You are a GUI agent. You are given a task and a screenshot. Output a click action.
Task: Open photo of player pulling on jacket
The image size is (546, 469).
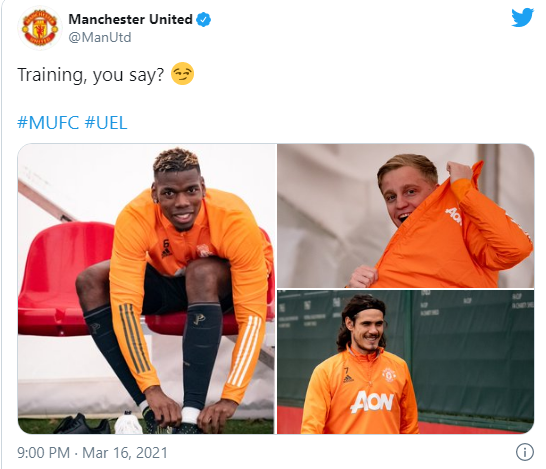tap(405, 216)
